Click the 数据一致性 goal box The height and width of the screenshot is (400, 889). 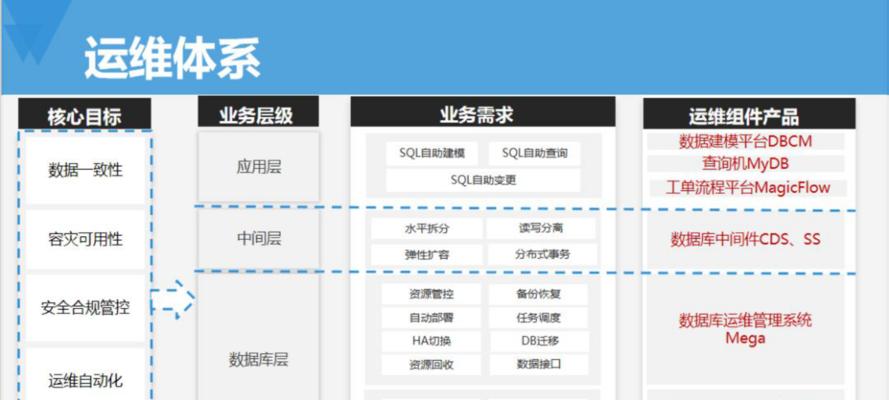85,170
